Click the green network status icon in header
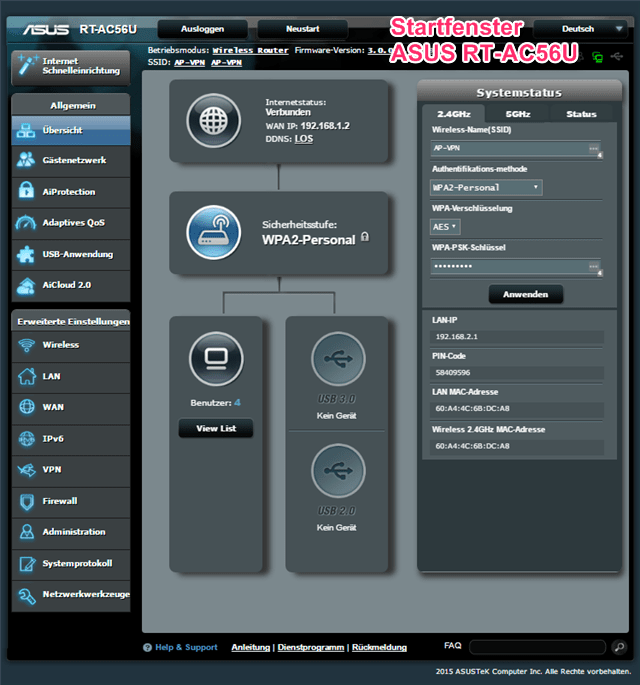640x685 pixels. tap(597, 56)
